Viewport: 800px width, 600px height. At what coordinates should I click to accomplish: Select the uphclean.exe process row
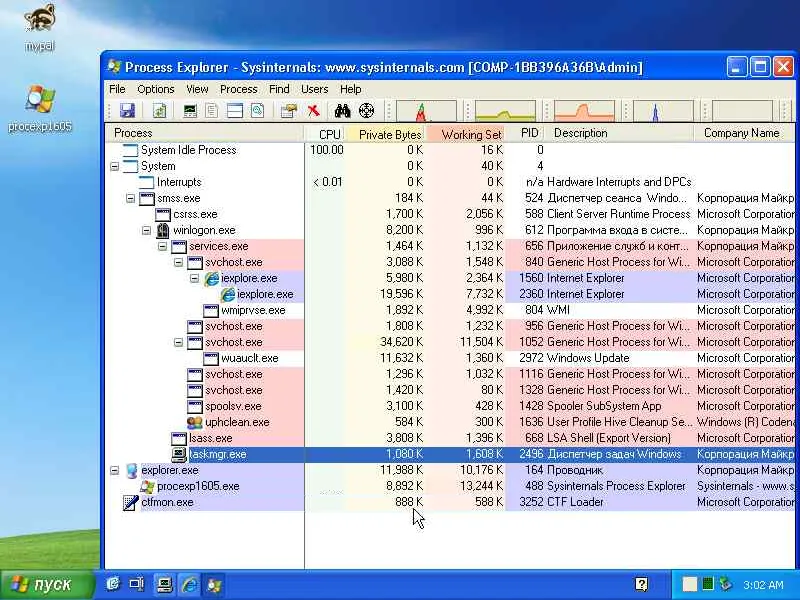point(450,422)
